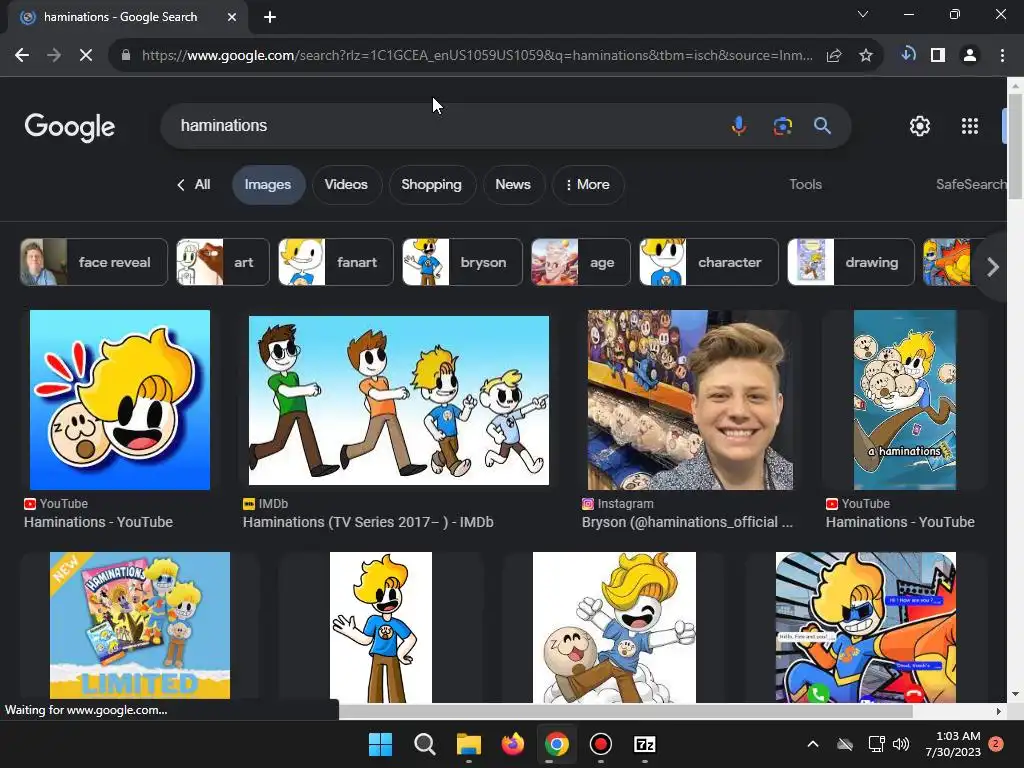Open the character kicking ball image
Viewport: 1024px width, 768px height.
[614, 627]
